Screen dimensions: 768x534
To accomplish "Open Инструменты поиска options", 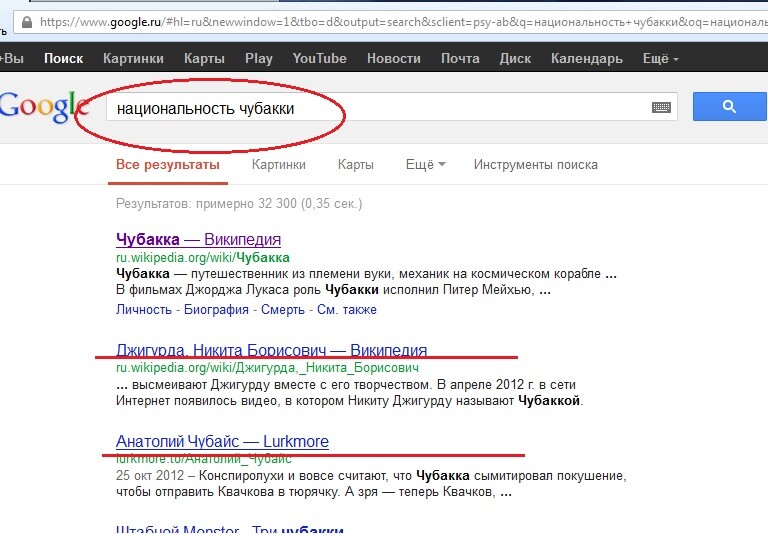I will pos(535,165).
